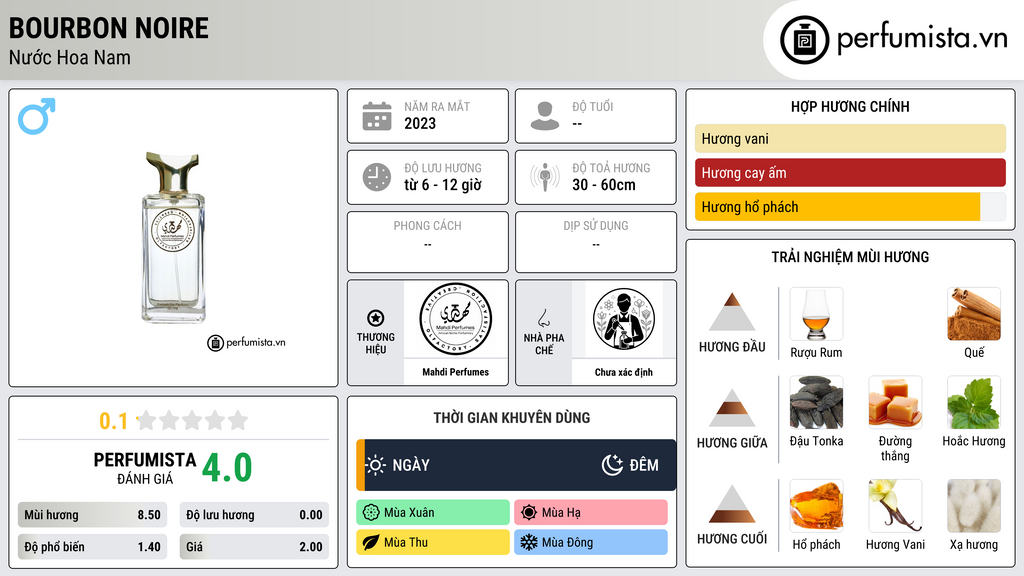
Task: Click the Mùi hương 8.50 score row
Action: [x=92, y=515]
